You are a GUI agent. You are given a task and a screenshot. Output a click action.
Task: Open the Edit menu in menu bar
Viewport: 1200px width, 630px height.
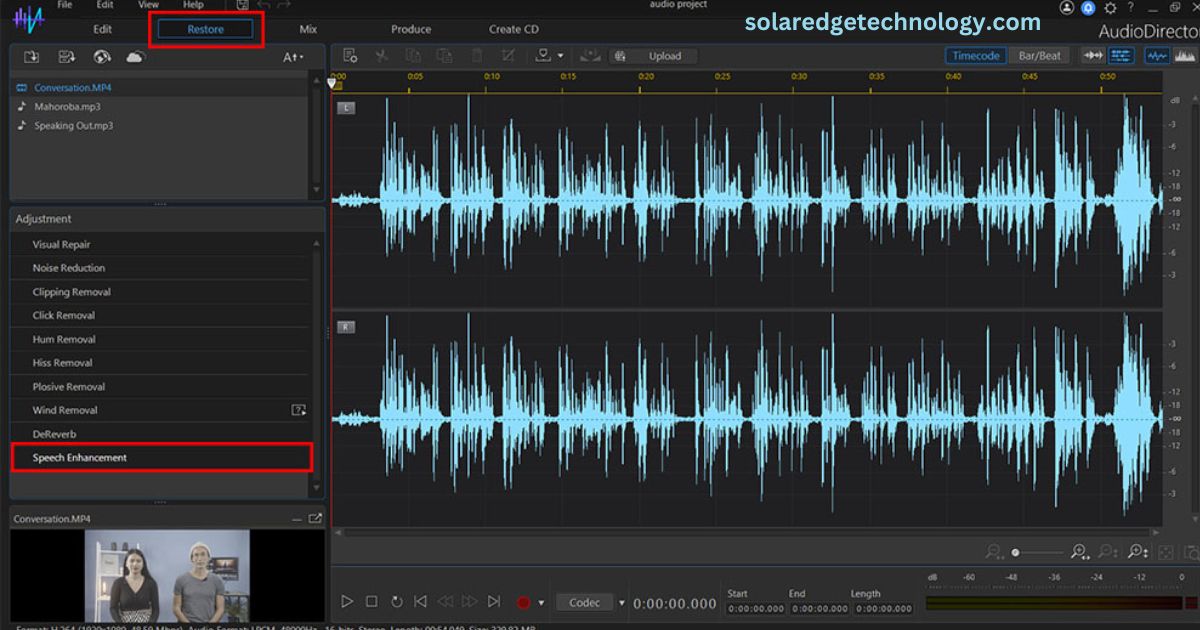click(105, 5)
